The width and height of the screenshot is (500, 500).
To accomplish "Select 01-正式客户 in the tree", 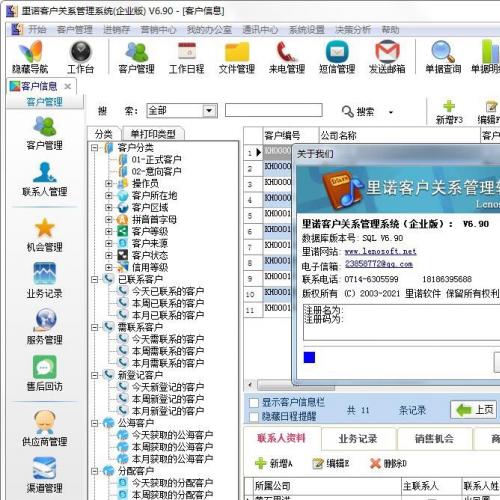I will tap(156, 159).
